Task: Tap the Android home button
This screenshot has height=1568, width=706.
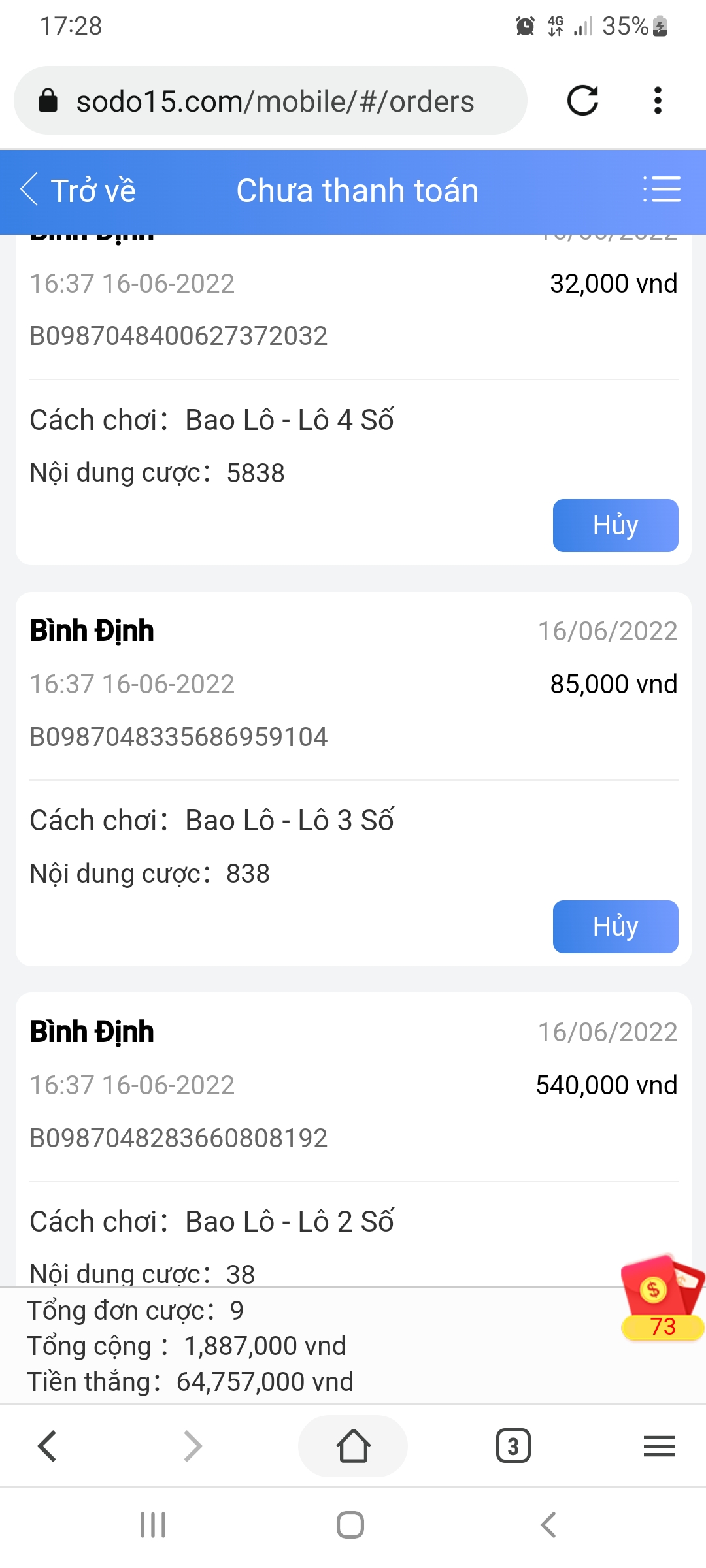Action: pos(350,1525)
